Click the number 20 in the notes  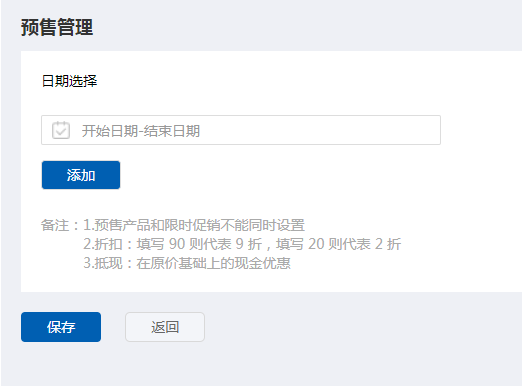[316, 244]
